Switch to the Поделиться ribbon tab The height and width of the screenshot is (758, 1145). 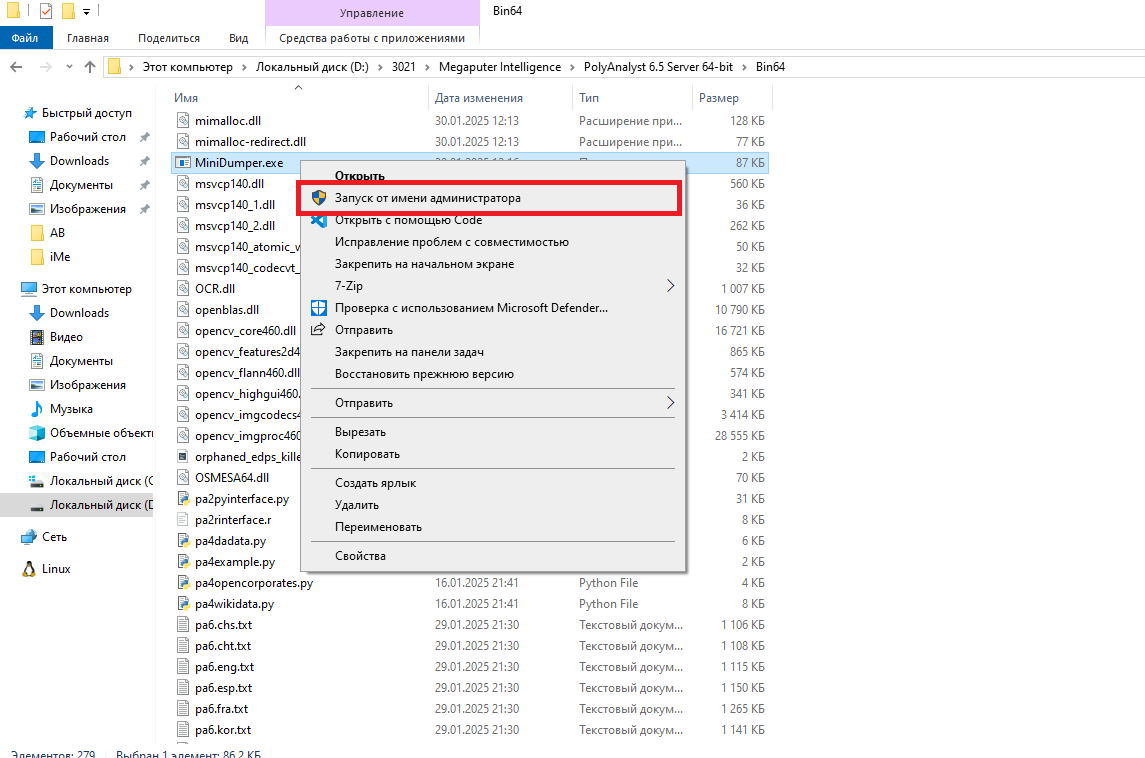[x=169, y=38]
